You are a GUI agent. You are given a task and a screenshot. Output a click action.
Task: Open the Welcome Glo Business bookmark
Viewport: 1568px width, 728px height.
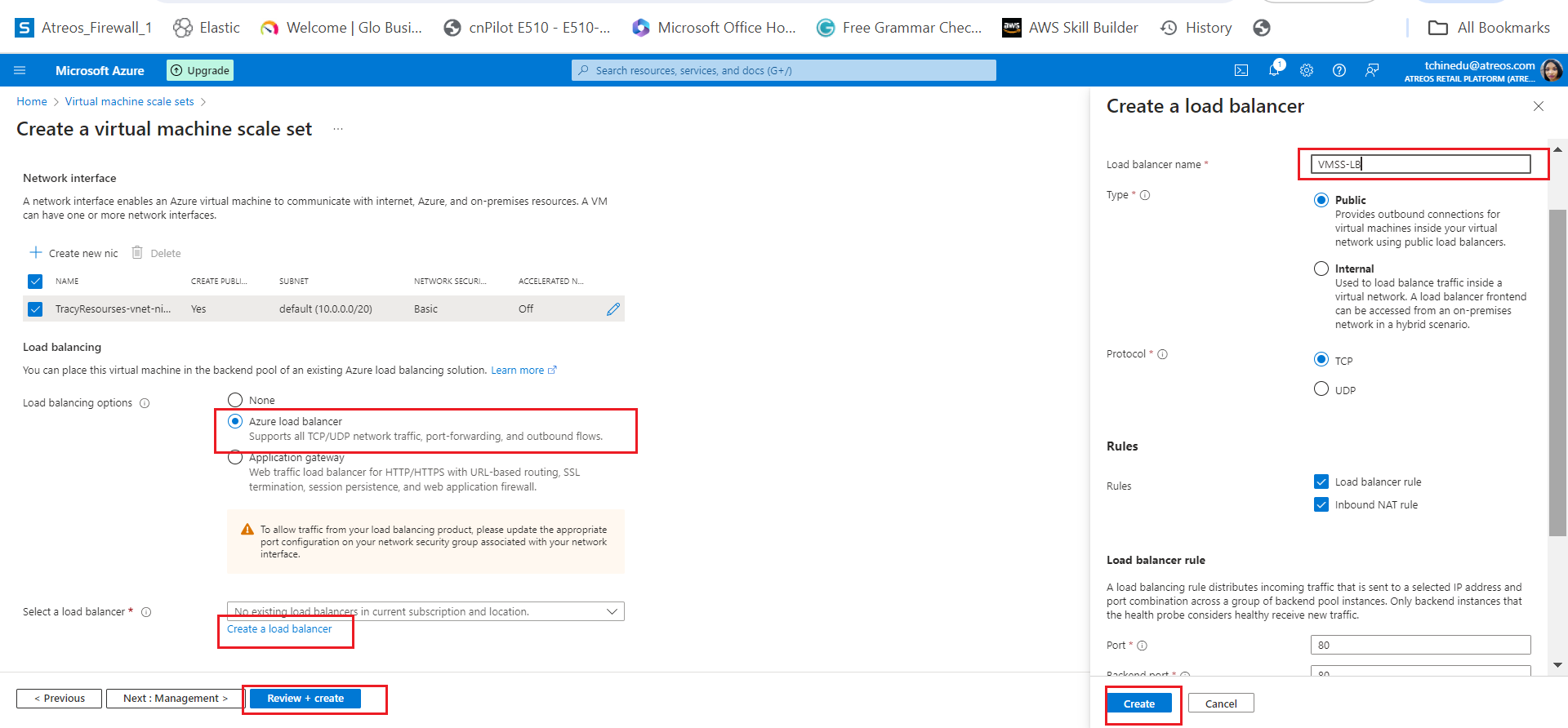coord(341,28)
